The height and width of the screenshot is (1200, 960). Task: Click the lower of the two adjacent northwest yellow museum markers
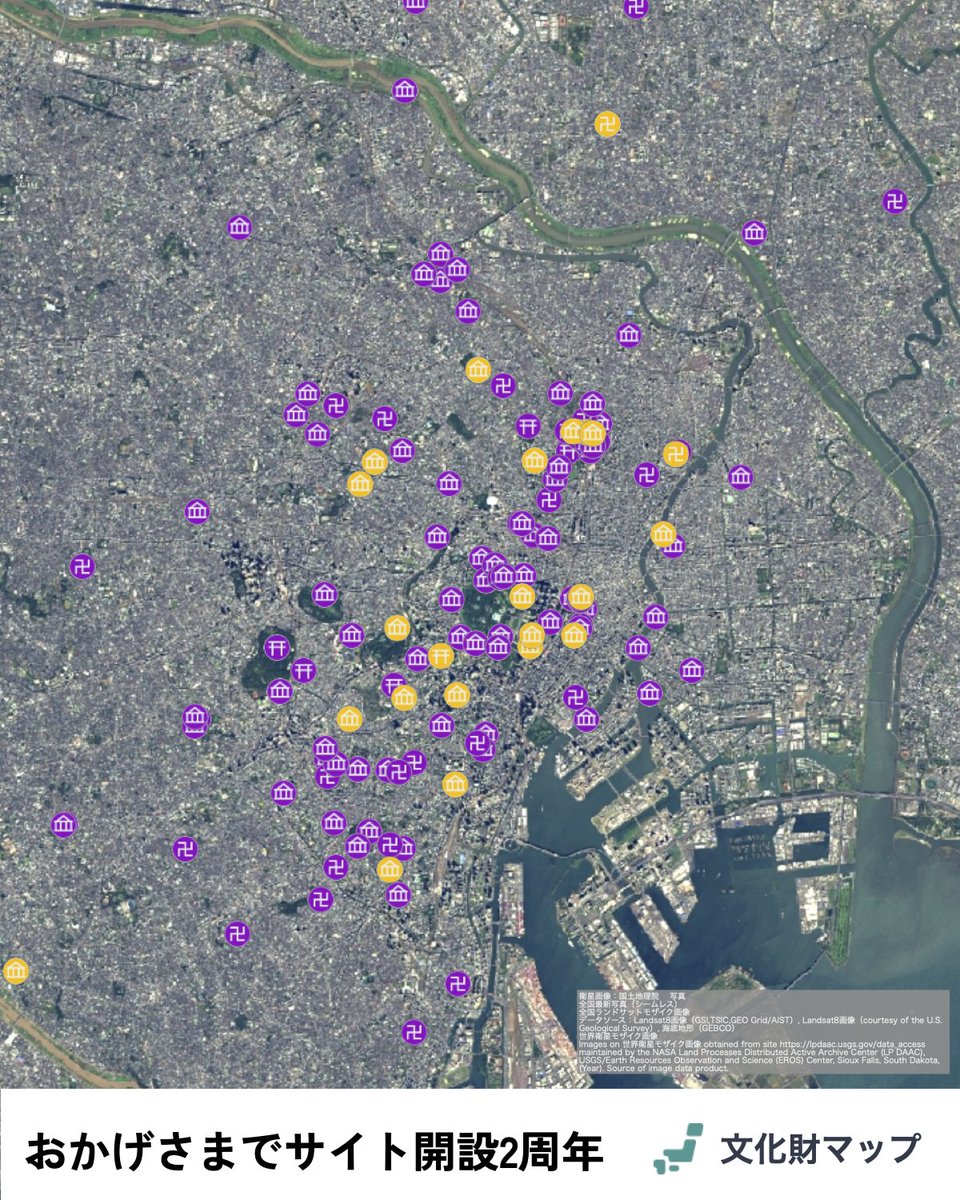360,484
